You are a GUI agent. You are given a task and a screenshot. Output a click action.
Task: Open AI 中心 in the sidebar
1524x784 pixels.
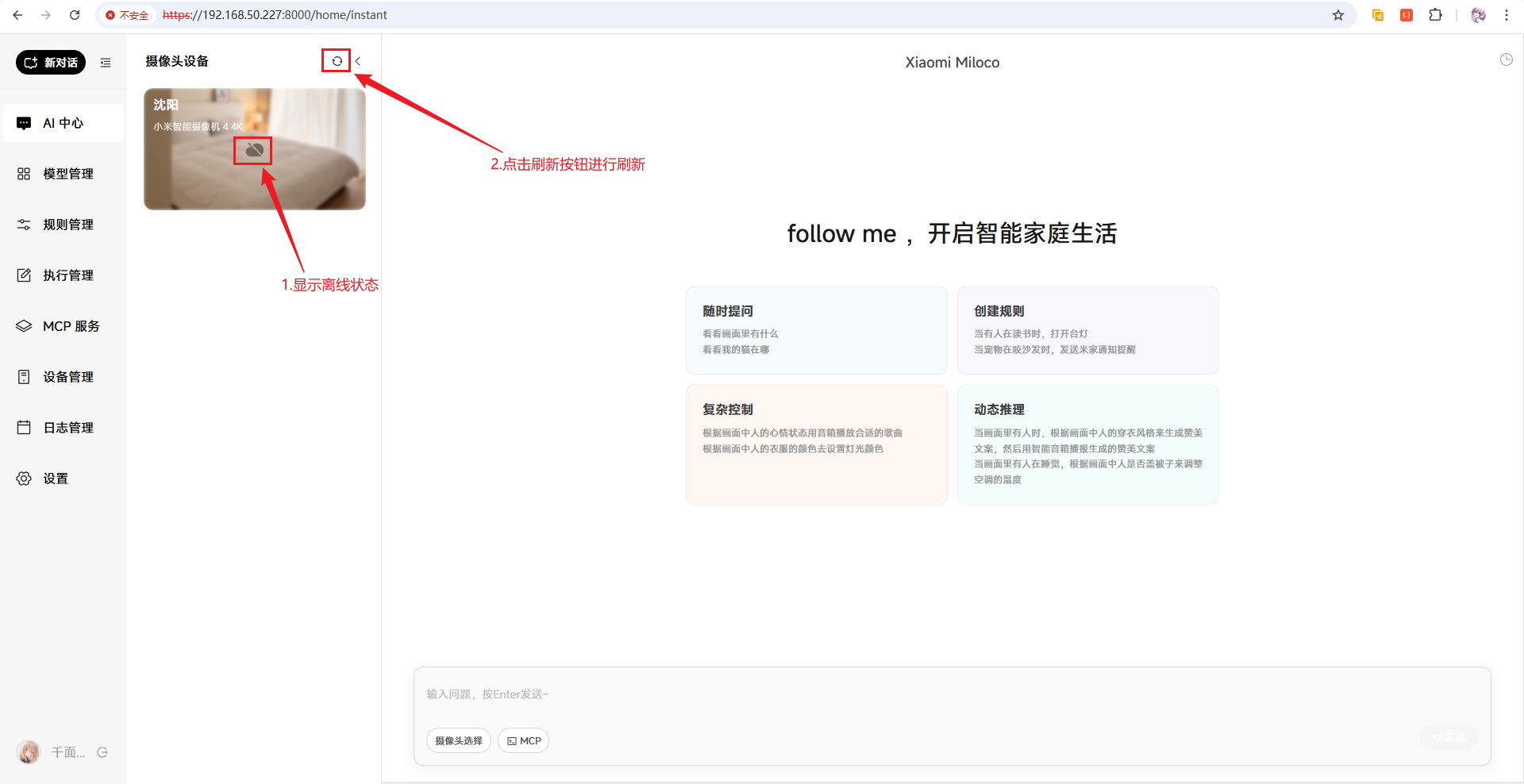click(63, 123)
